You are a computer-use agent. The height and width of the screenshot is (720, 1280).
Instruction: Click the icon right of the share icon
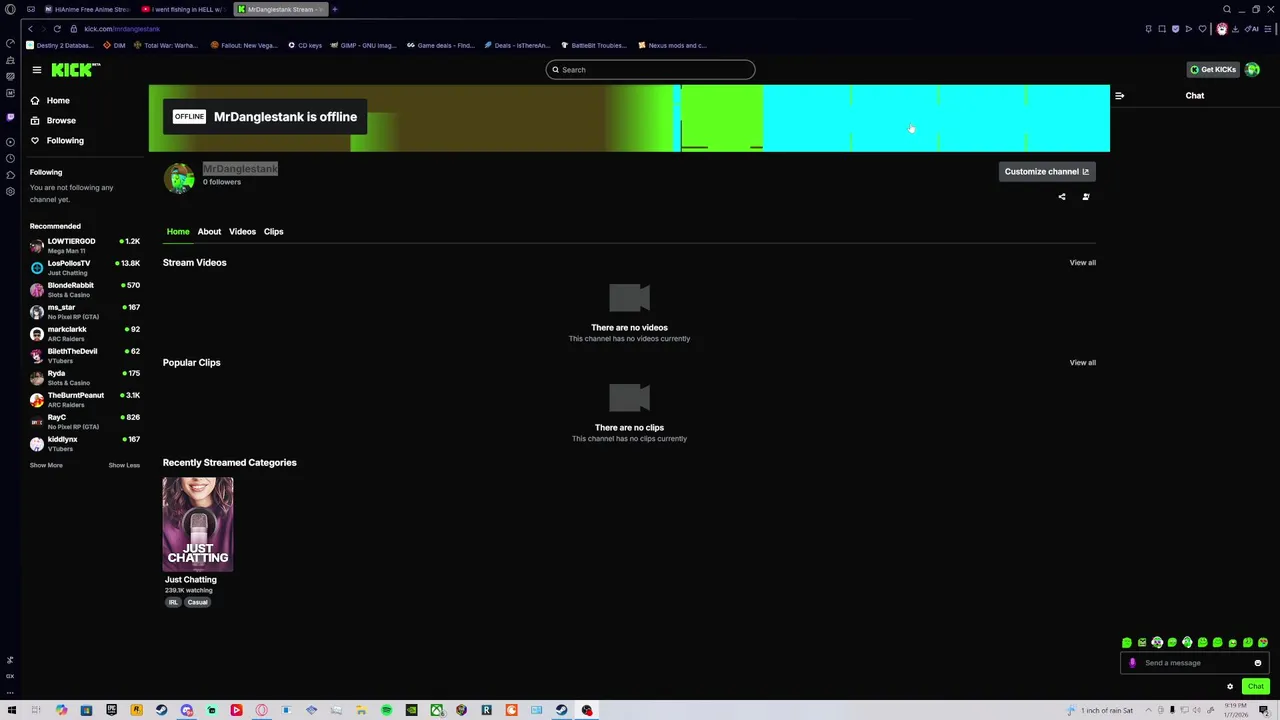pyautogui.click(x=1086, y=197)
